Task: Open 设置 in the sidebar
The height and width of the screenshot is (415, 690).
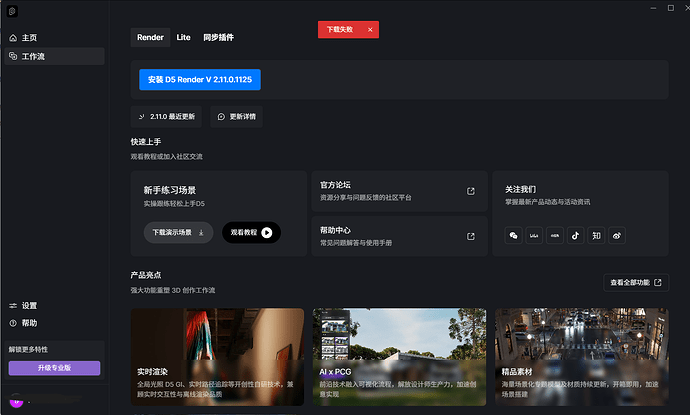Action: [x=29, y=306]
